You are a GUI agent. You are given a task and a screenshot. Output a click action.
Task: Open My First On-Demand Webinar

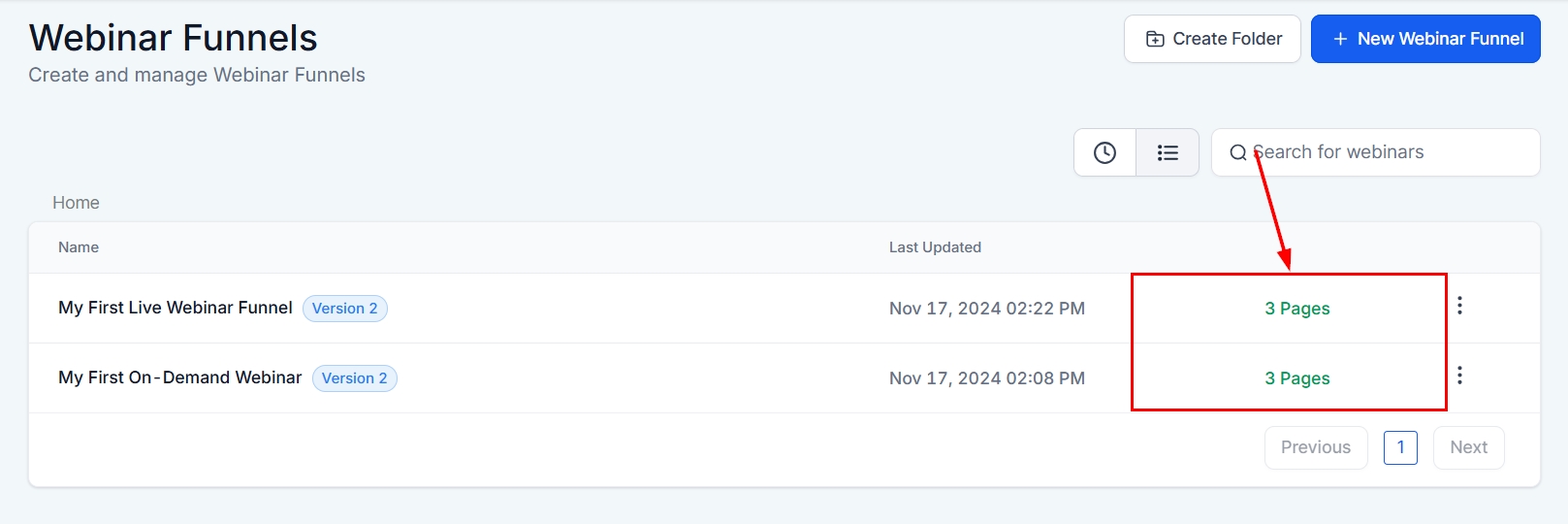pyautogui.click(x=180, y=377)
